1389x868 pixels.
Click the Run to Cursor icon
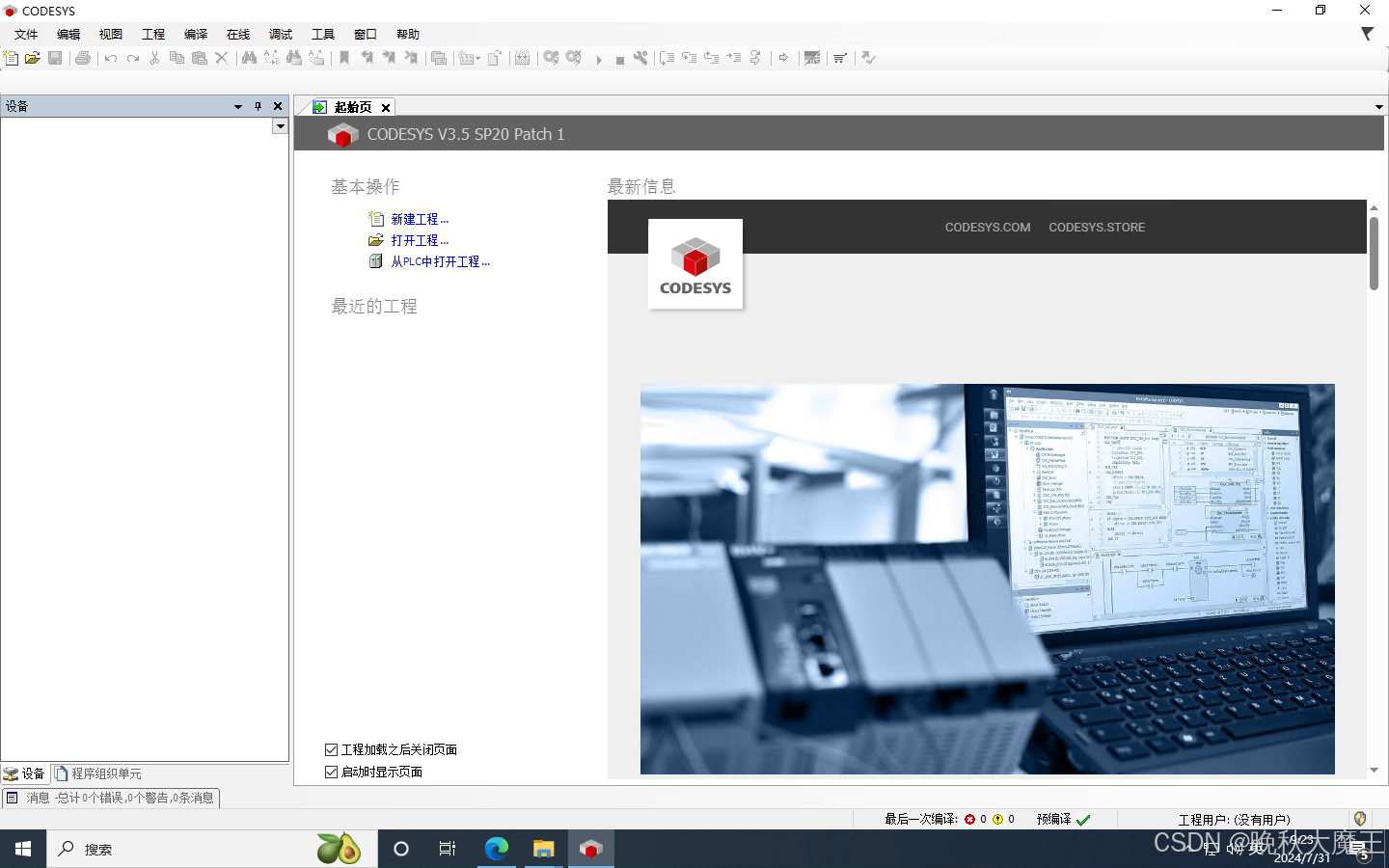point(733,58)
